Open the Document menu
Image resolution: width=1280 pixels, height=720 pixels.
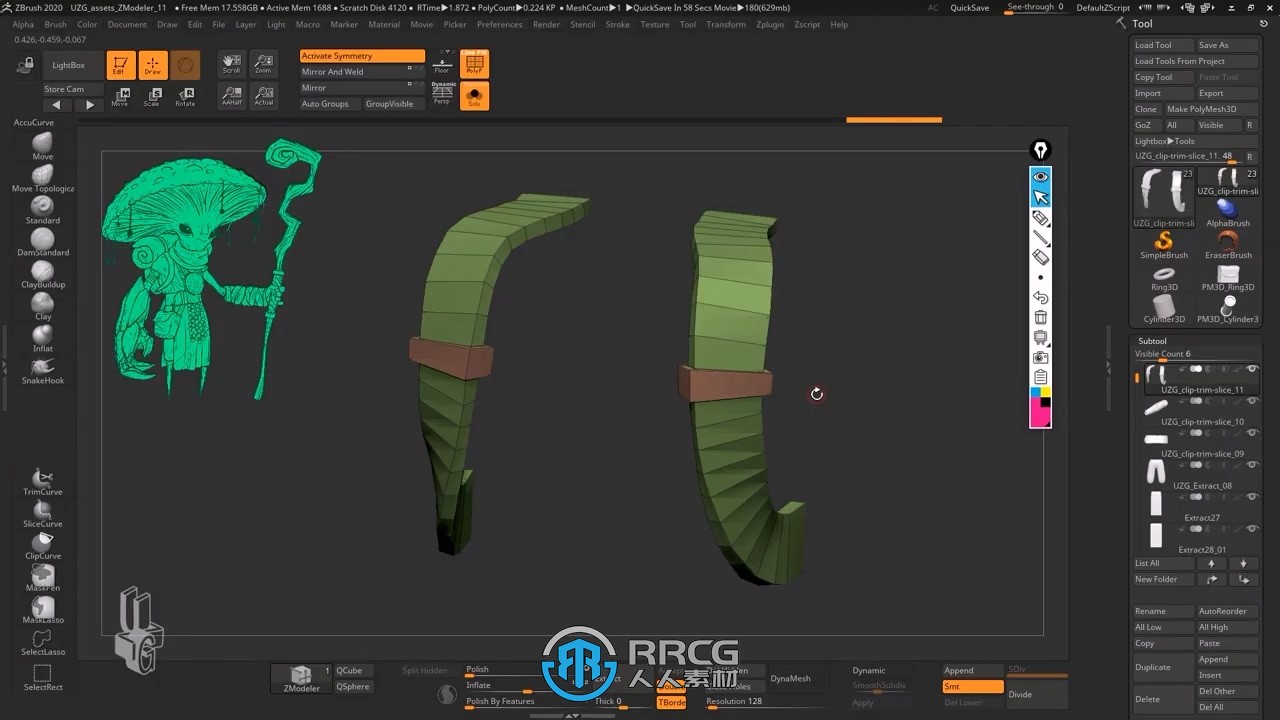point(127,24)
